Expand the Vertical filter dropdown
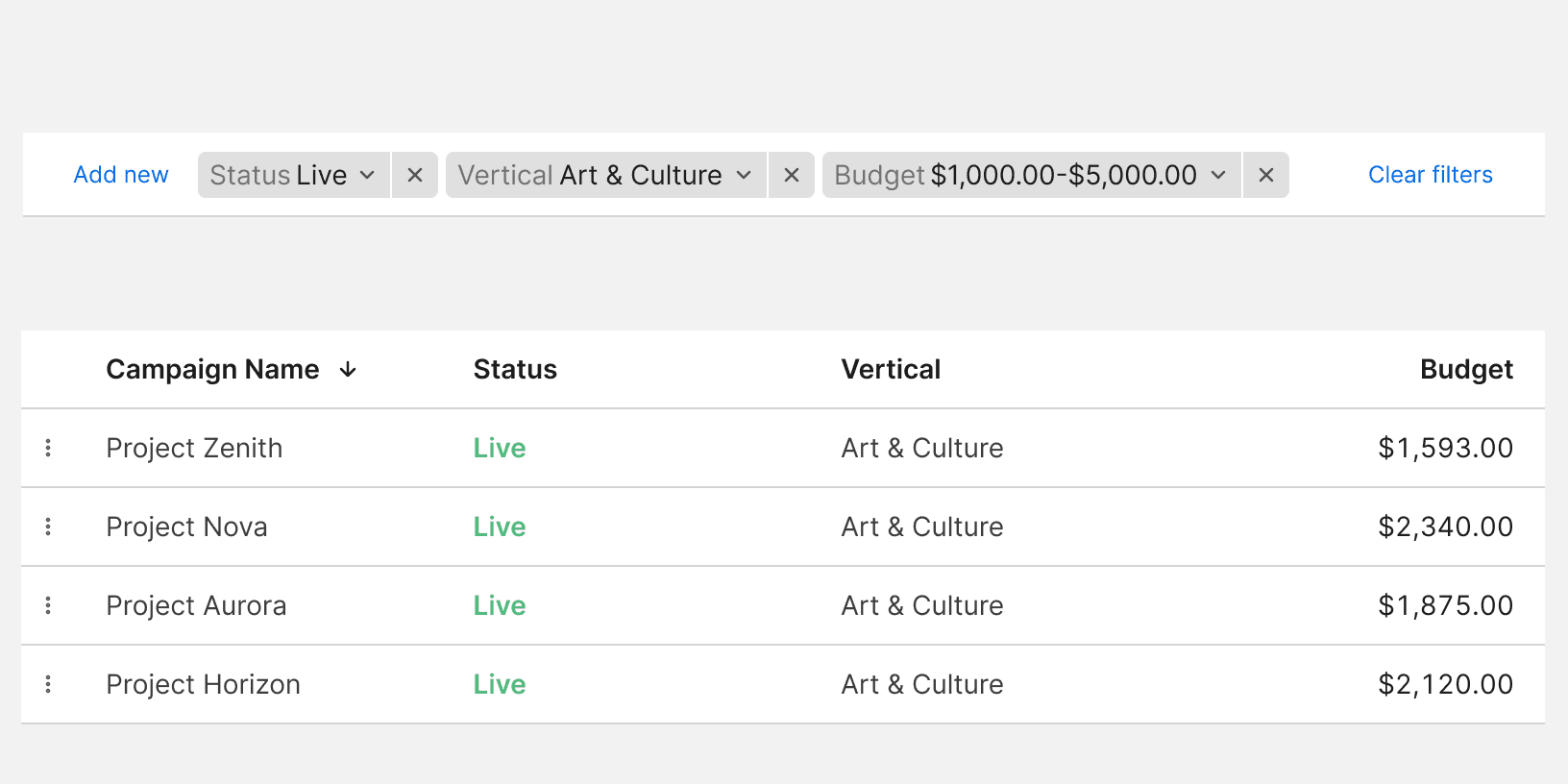This screenshot has width=1568, height=784. click(606, 175)
